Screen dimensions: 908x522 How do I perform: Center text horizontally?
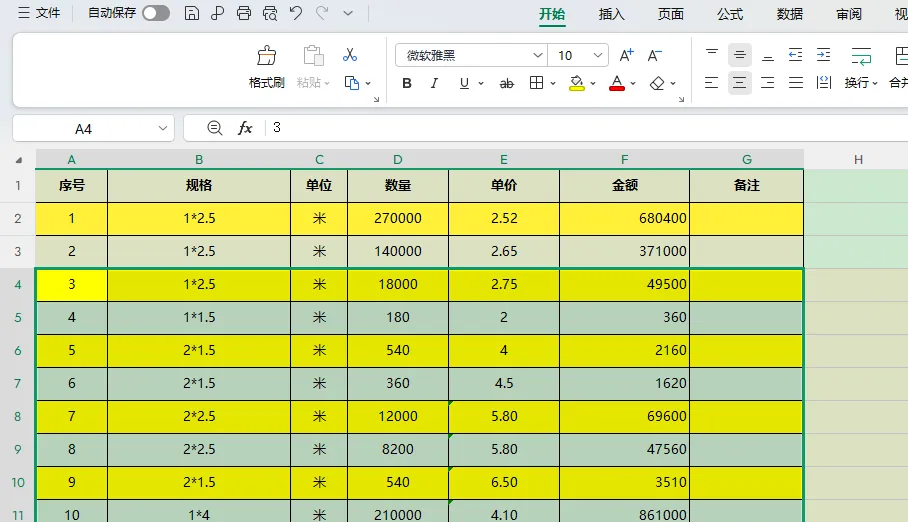coord(739,83)
